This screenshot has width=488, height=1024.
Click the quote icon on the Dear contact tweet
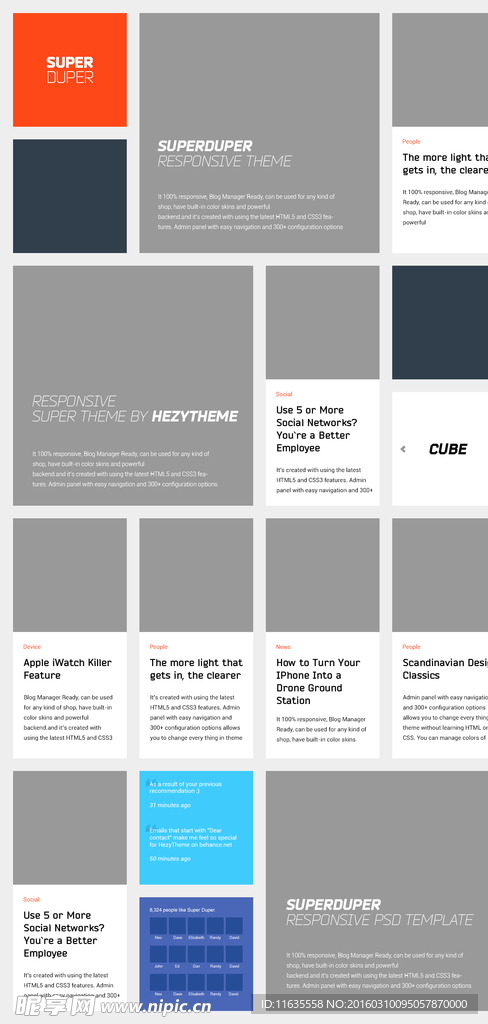(150, 828)
